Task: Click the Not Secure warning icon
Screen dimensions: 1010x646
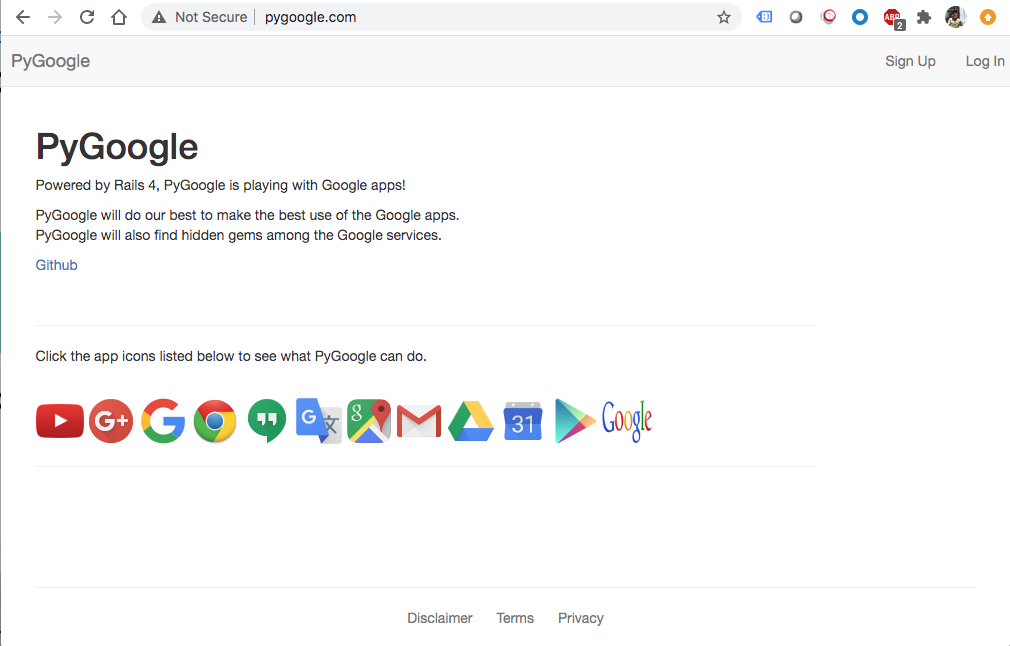Action: click(x=158, y=17)
